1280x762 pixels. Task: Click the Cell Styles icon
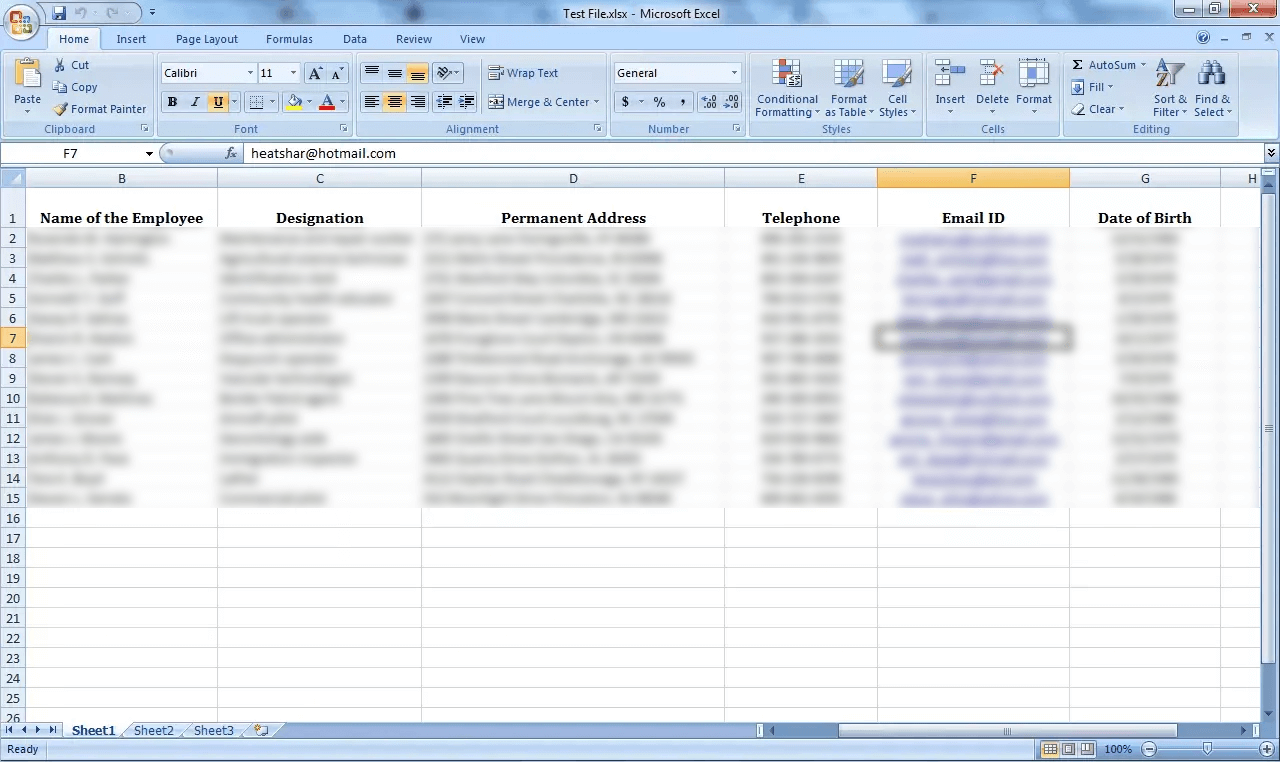tap(897, 88)
